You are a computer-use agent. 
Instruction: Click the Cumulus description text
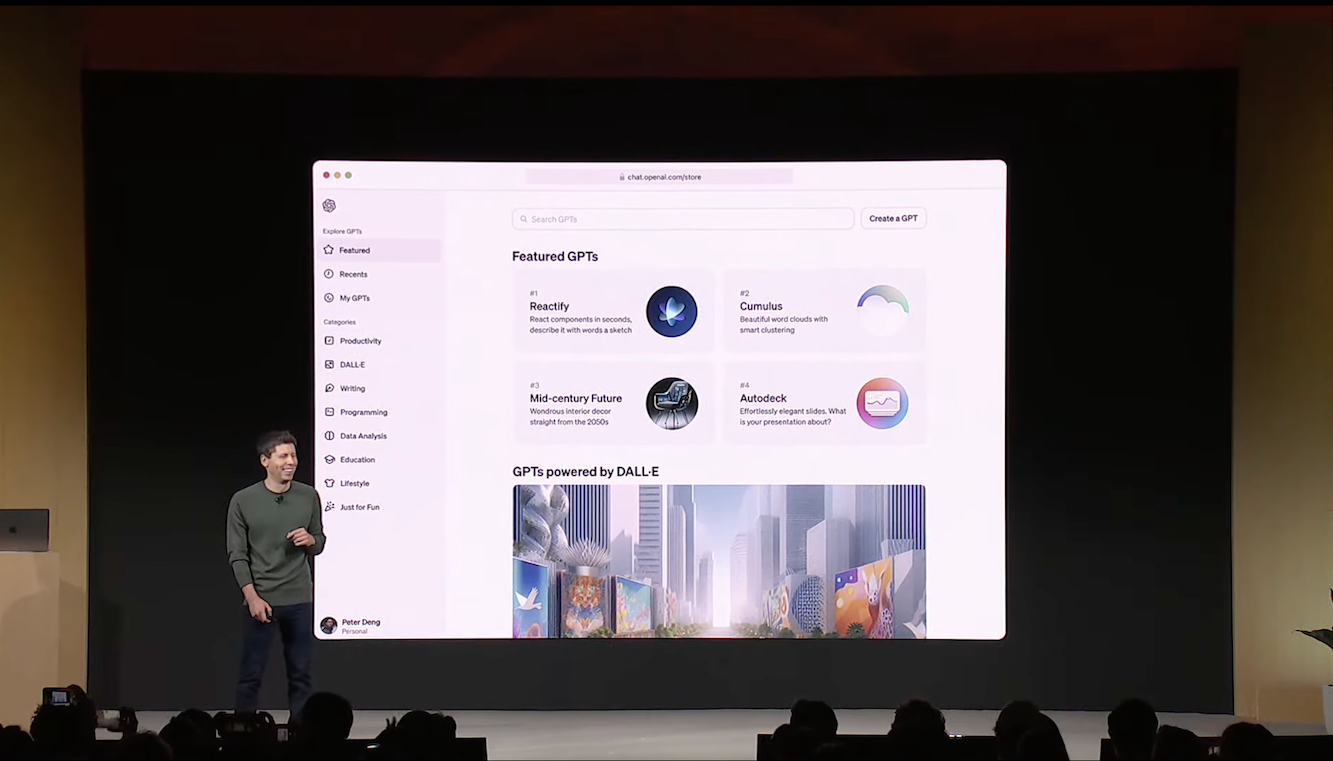784,325
